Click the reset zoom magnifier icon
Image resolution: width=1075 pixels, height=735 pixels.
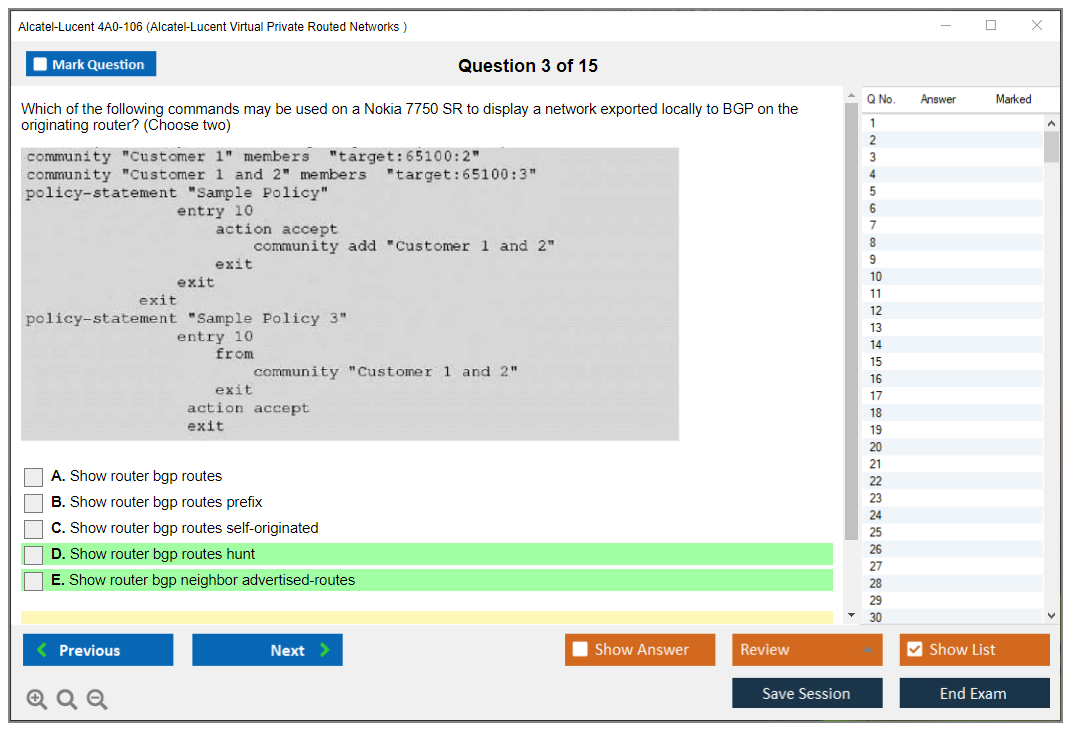[67, 700]
